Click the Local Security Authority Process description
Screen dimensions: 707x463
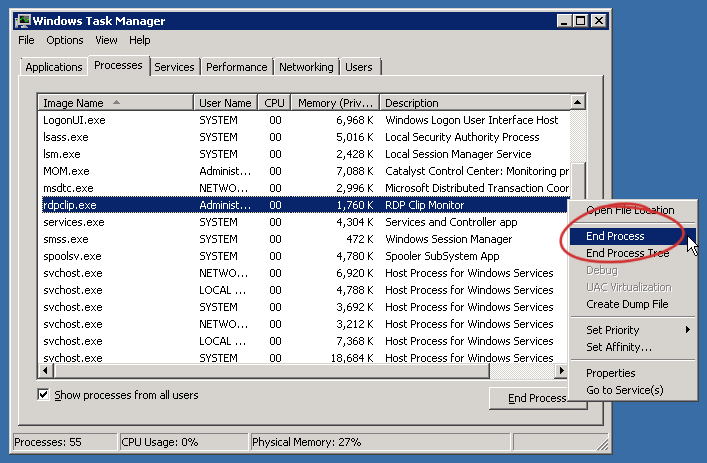[462, 137]
